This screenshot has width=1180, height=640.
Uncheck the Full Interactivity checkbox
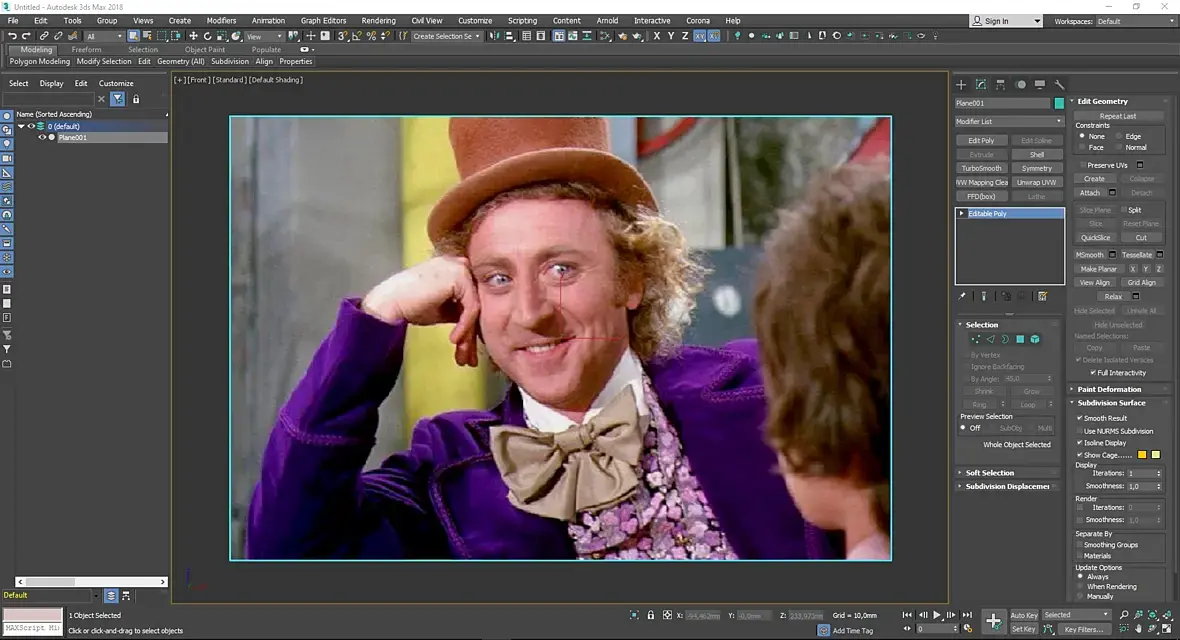click(x=1092, y=373)
